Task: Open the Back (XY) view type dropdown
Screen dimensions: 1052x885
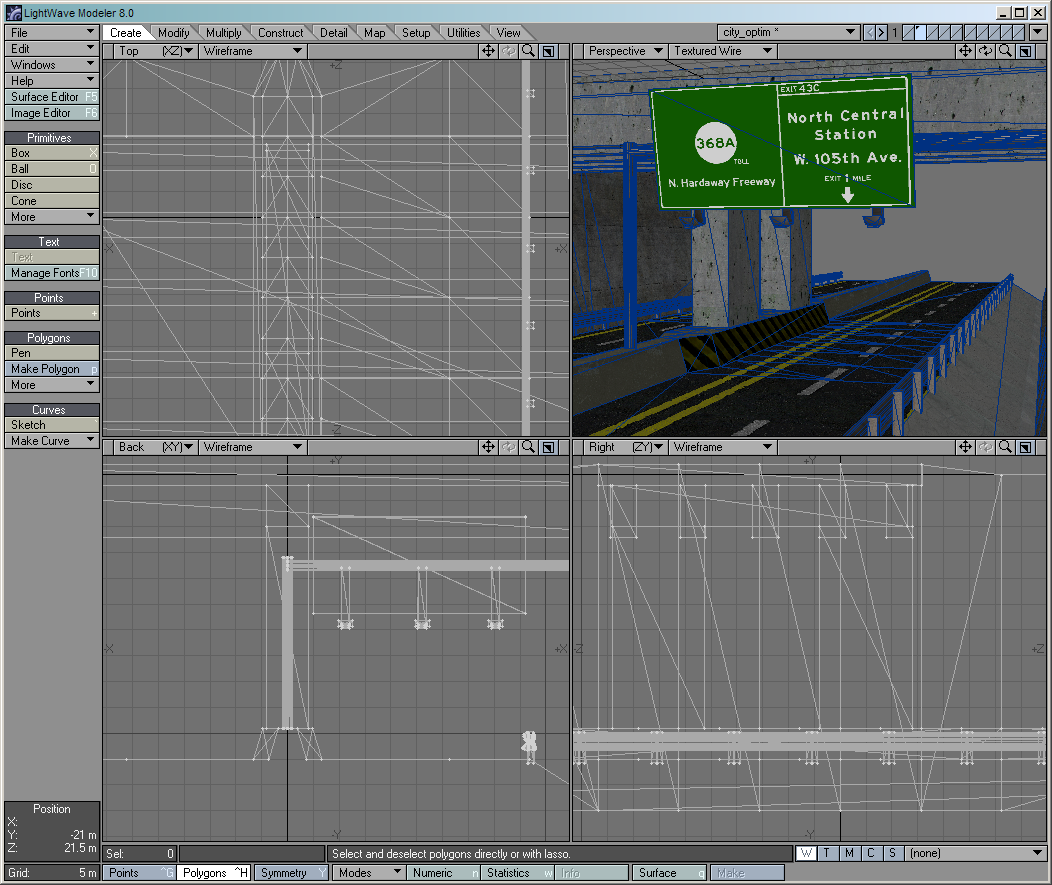Action: pyautogui.click(x=155, y=447)
